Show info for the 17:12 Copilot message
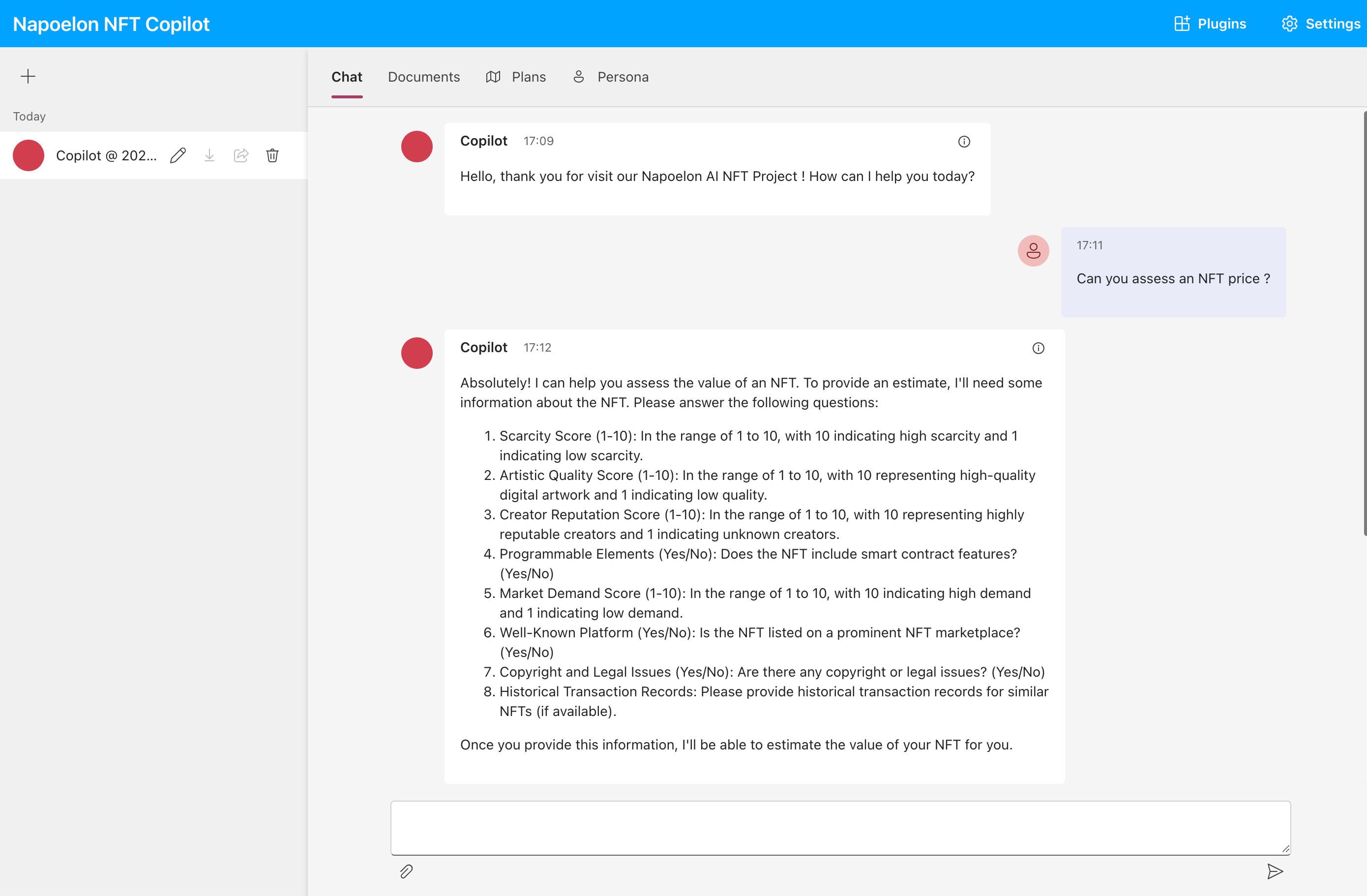 (x=1039, y=348)
